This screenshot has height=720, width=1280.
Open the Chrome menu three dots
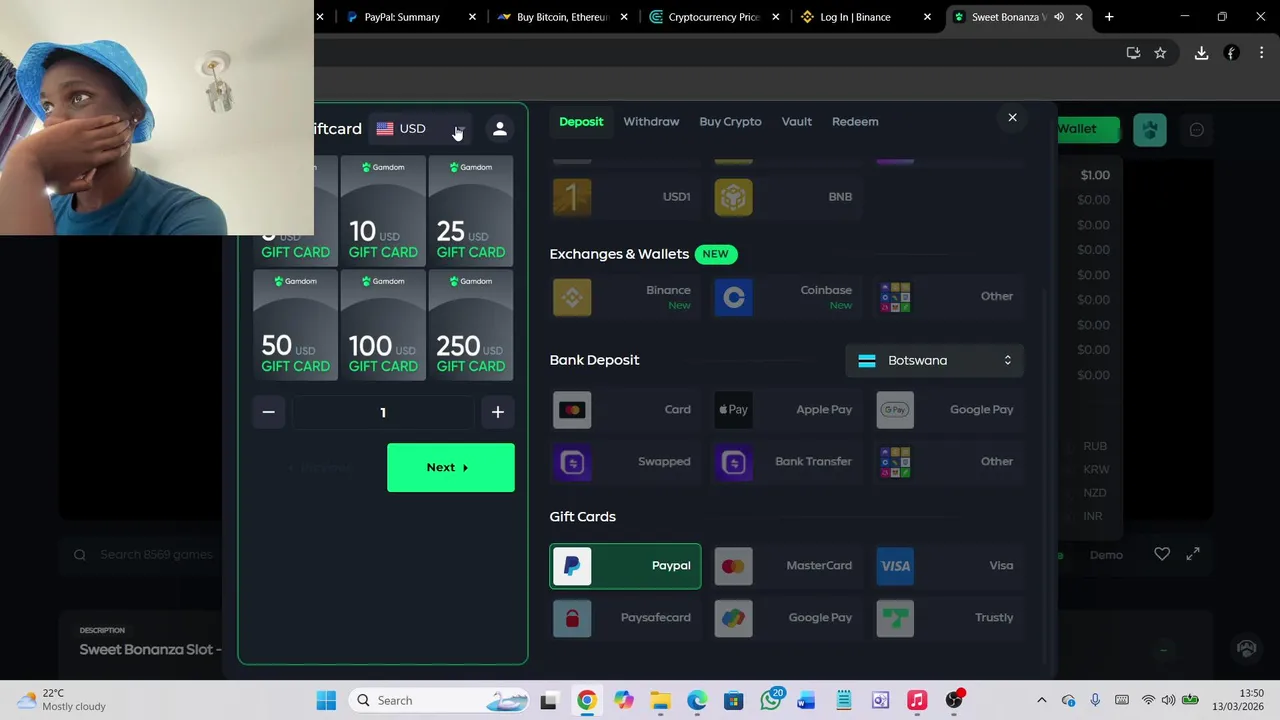coord(1261,53)
